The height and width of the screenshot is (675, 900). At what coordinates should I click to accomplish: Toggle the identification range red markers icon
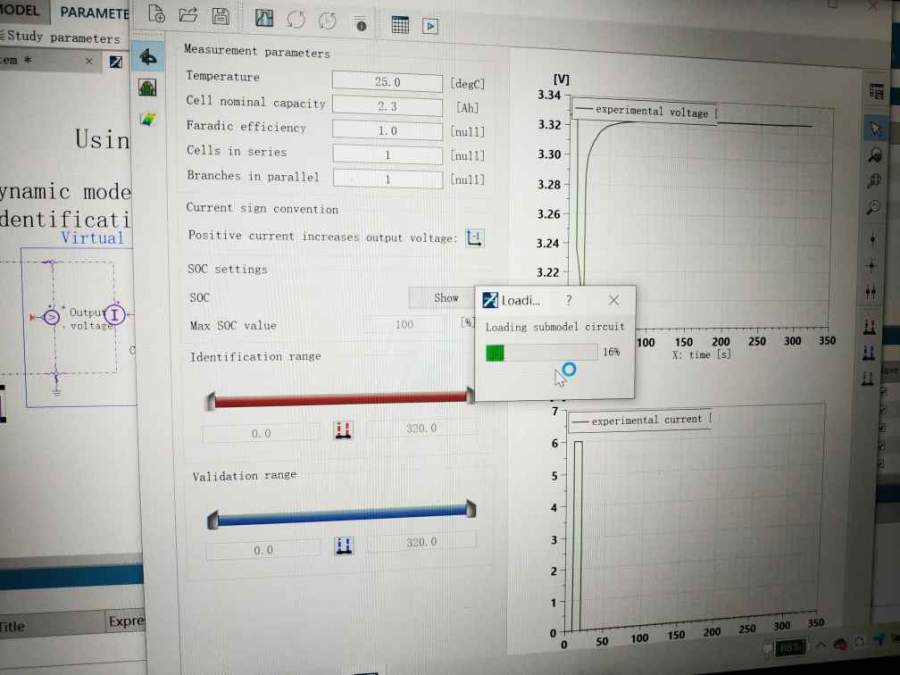(x=343, y=430)
